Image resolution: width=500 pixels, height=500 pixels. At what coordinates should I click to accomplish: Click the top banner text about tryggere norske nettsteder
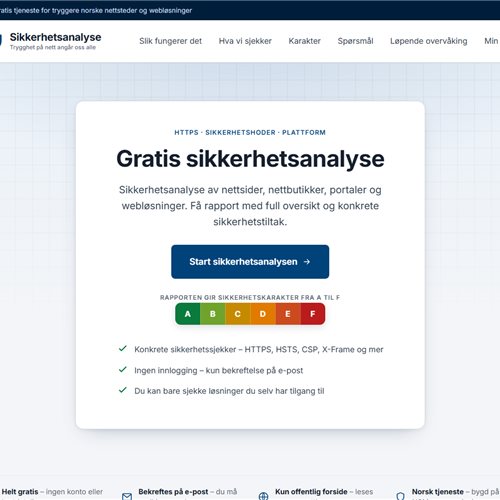coord(96,10)
